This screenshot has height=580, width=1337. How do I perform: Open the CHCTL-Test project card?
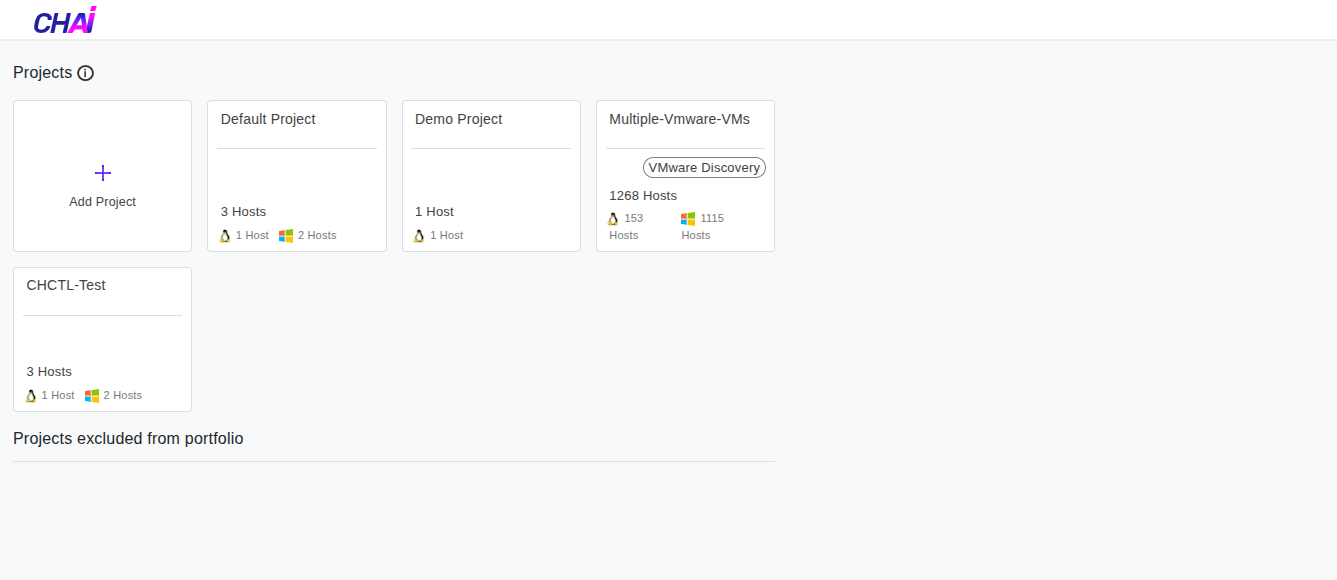[102, 330]
